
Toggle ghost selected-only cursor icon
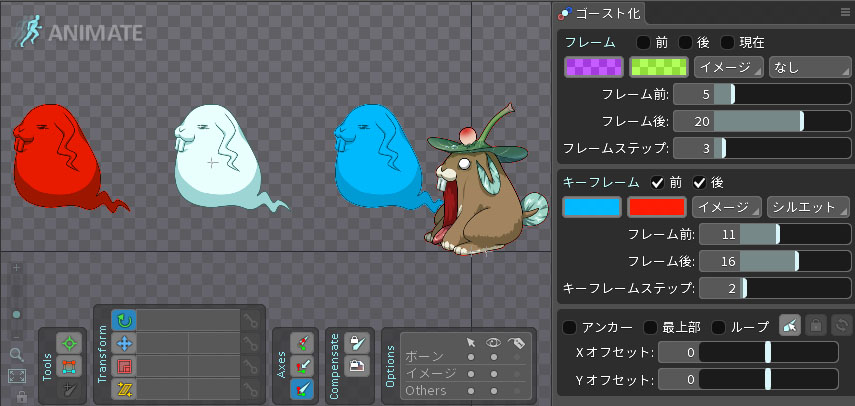(790, 326)
